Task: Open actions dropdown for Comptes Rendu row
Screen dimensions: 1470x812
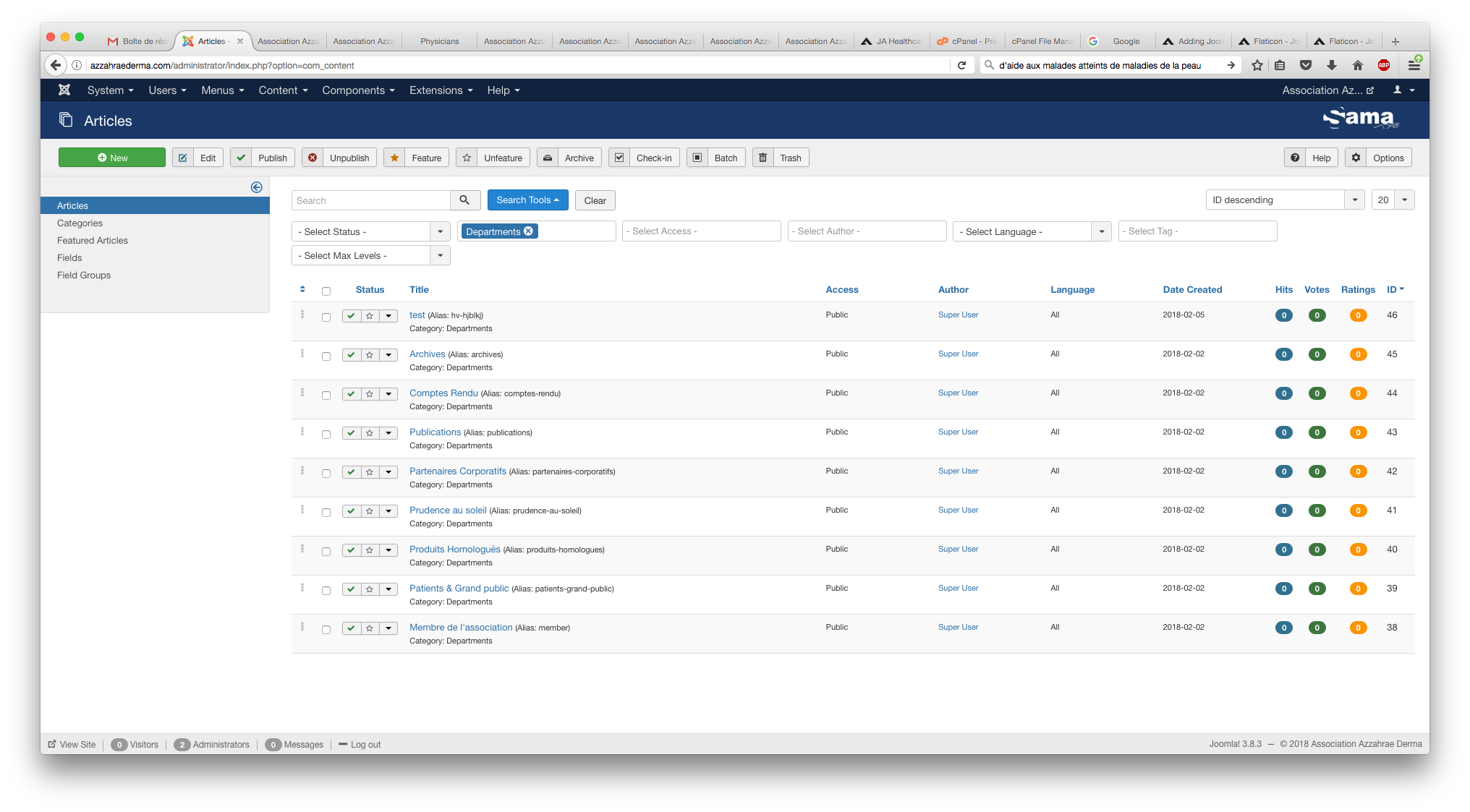Action: 388,394
